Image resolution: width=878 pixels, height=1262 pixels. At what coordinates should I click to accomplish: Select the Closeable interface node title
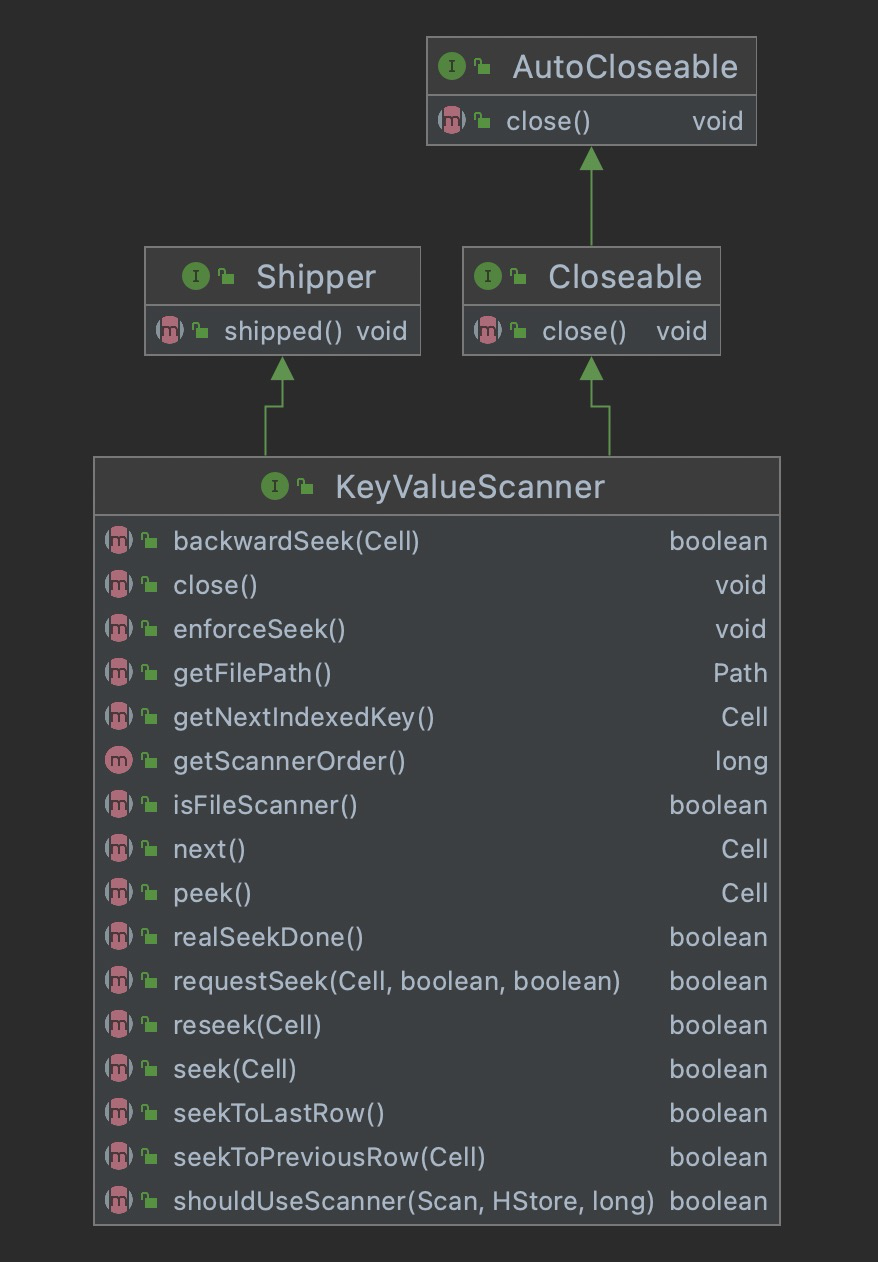coord(624,277)
